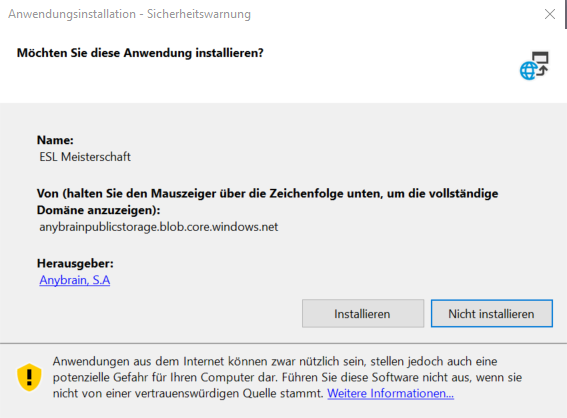Click the Domäne anzuzeigen): label line

(98, 210)
